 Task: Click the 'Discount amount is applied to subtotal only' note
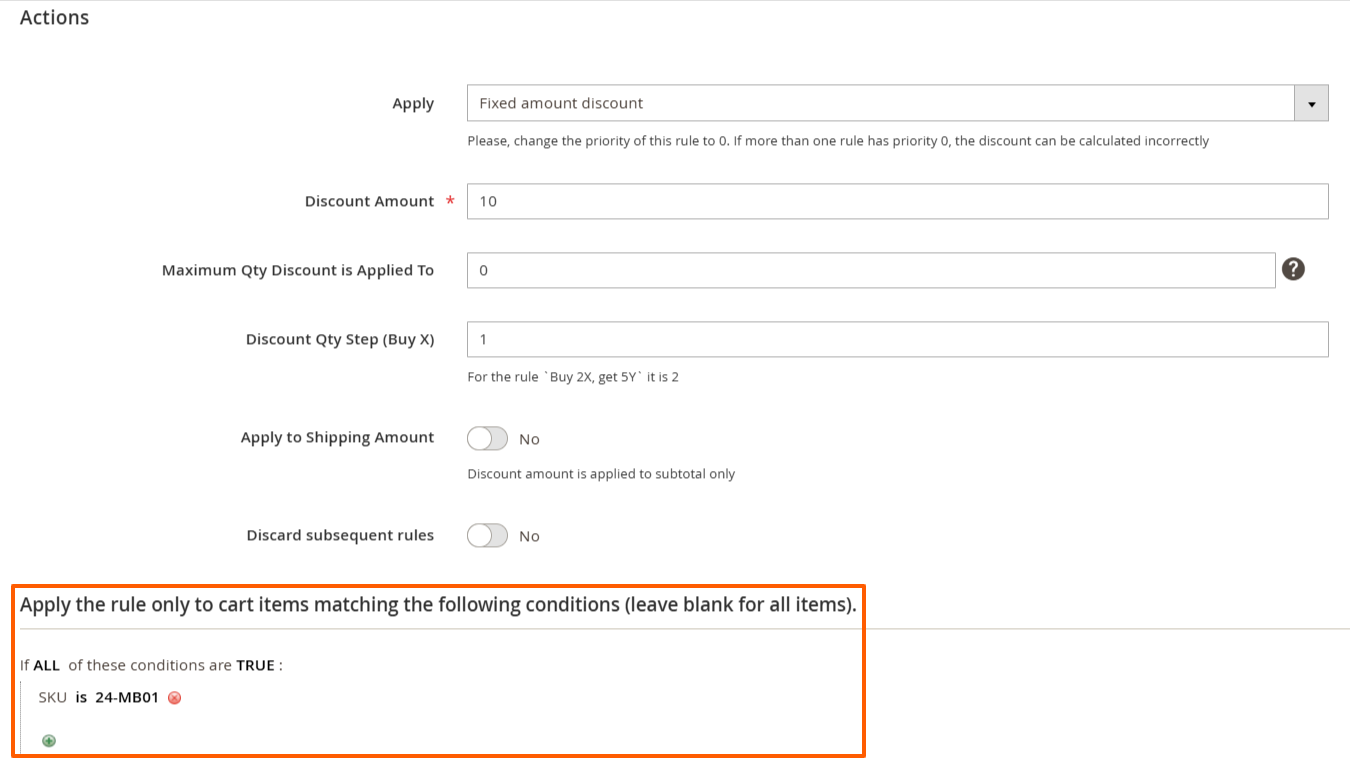point(601,474)
